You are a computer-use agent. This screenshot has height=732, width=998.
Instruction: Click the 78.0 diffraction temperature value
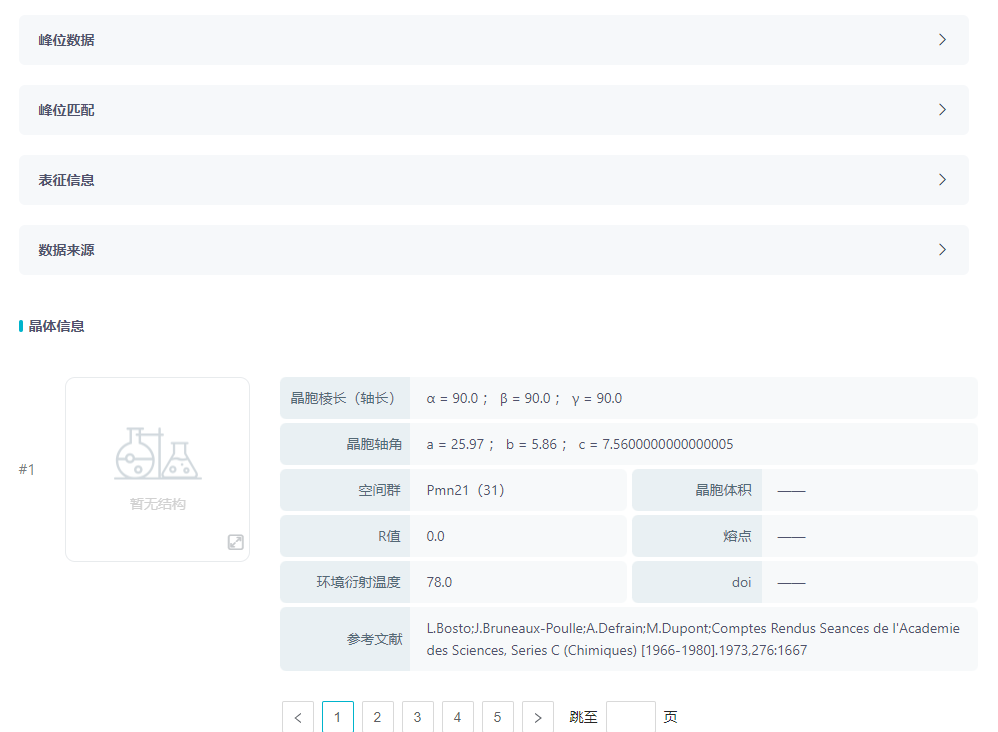coord(439,582)
